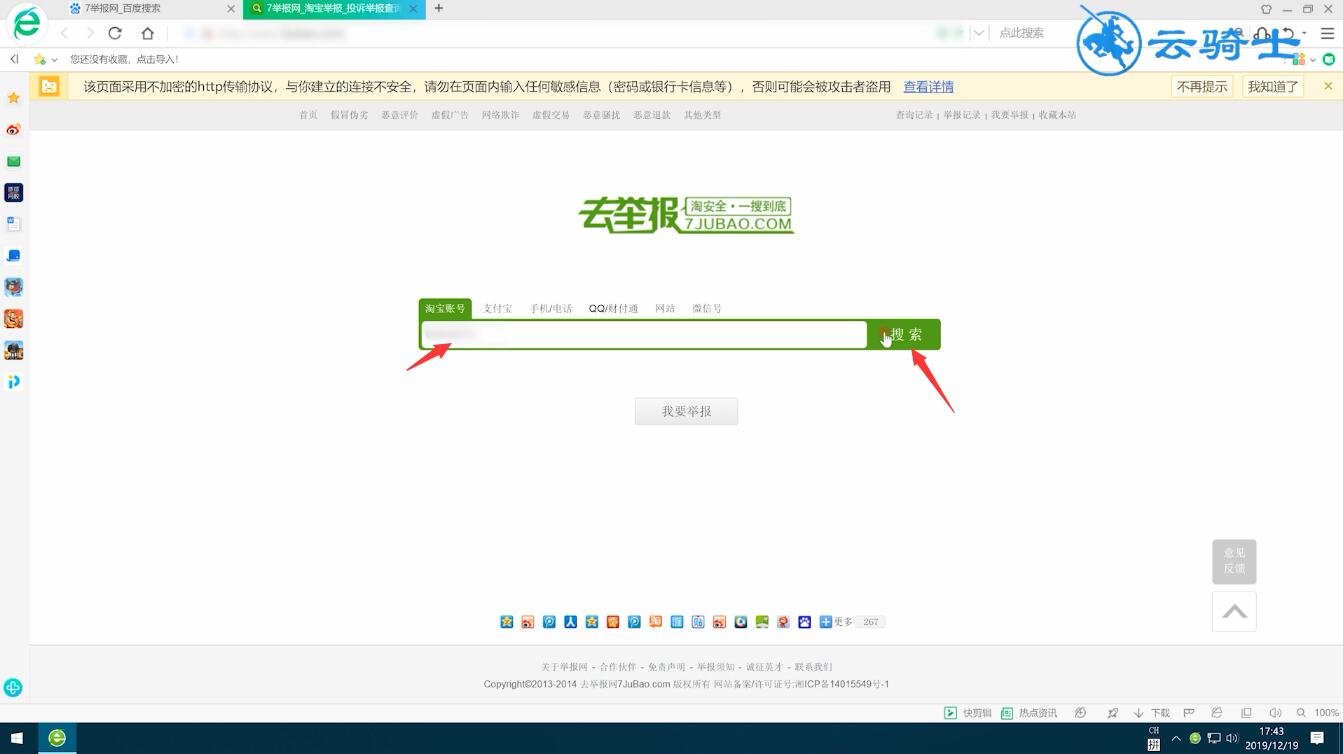Expand share options with 更多 plus icon
Viewport: 1343px width, 754px height.
(836, 622)
